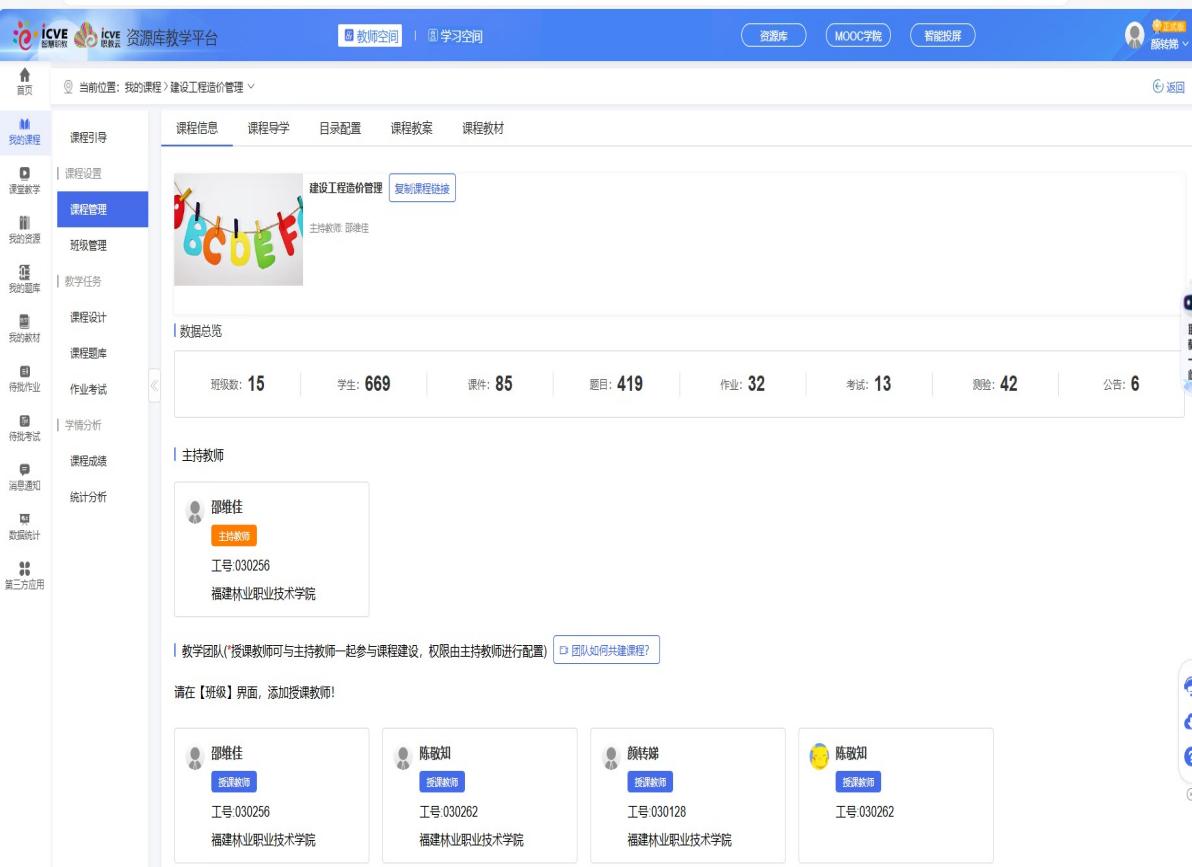Open user account dropdown at top right
This screenshot has width=1192, height=867.
[1162, 38]
